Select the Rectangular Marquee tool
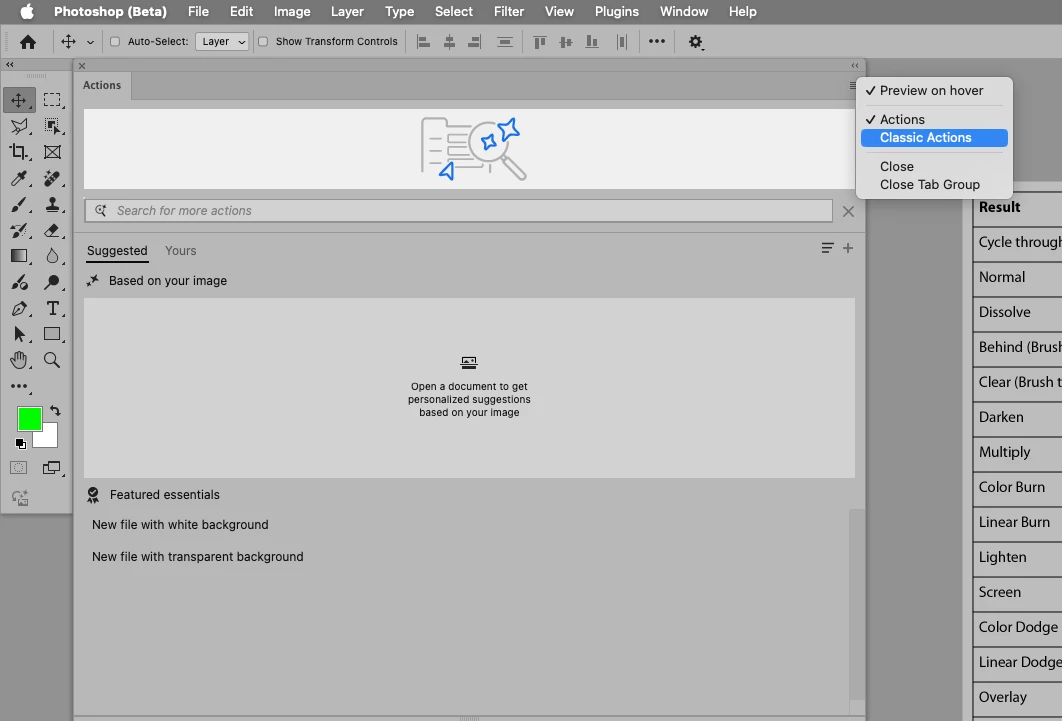 pos(52,100)
